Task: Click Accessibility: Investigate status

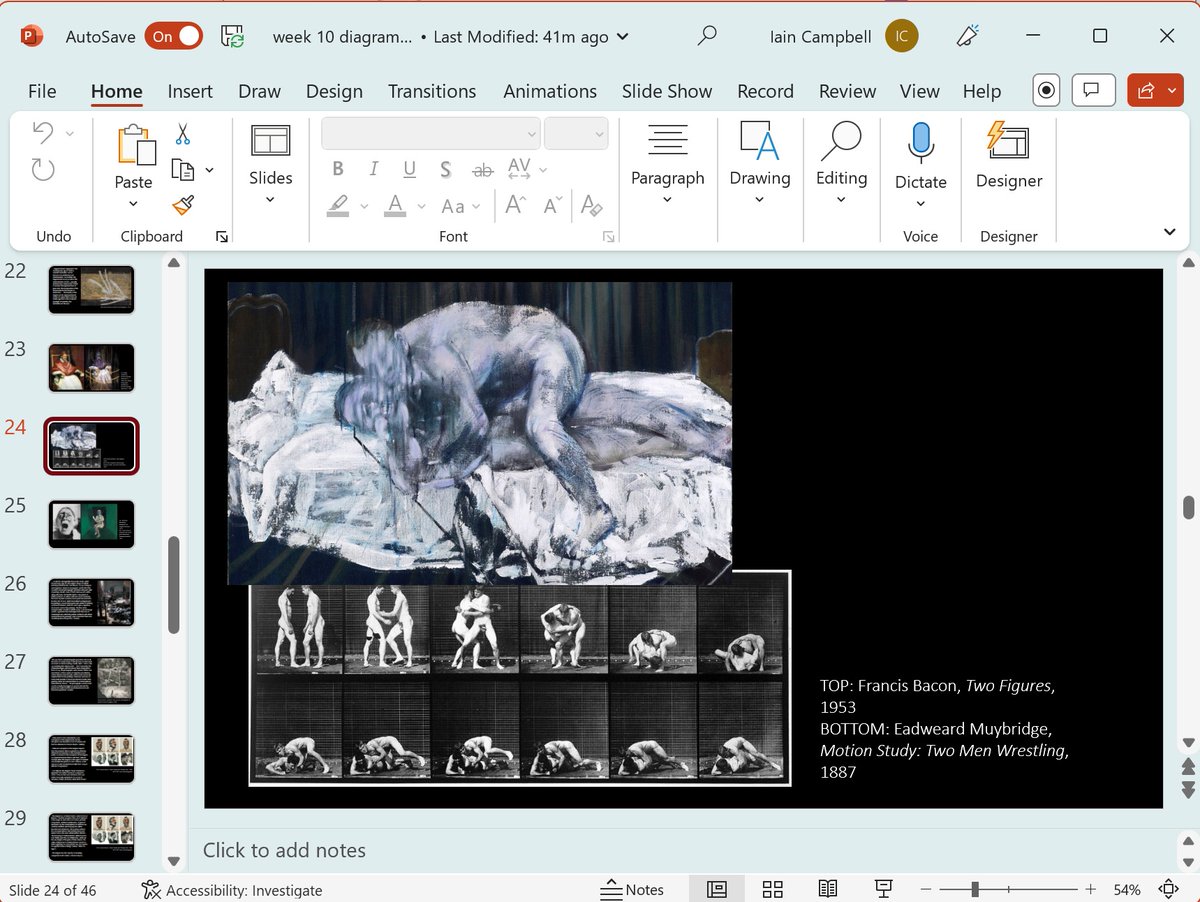Action: (x=232, y=890)
